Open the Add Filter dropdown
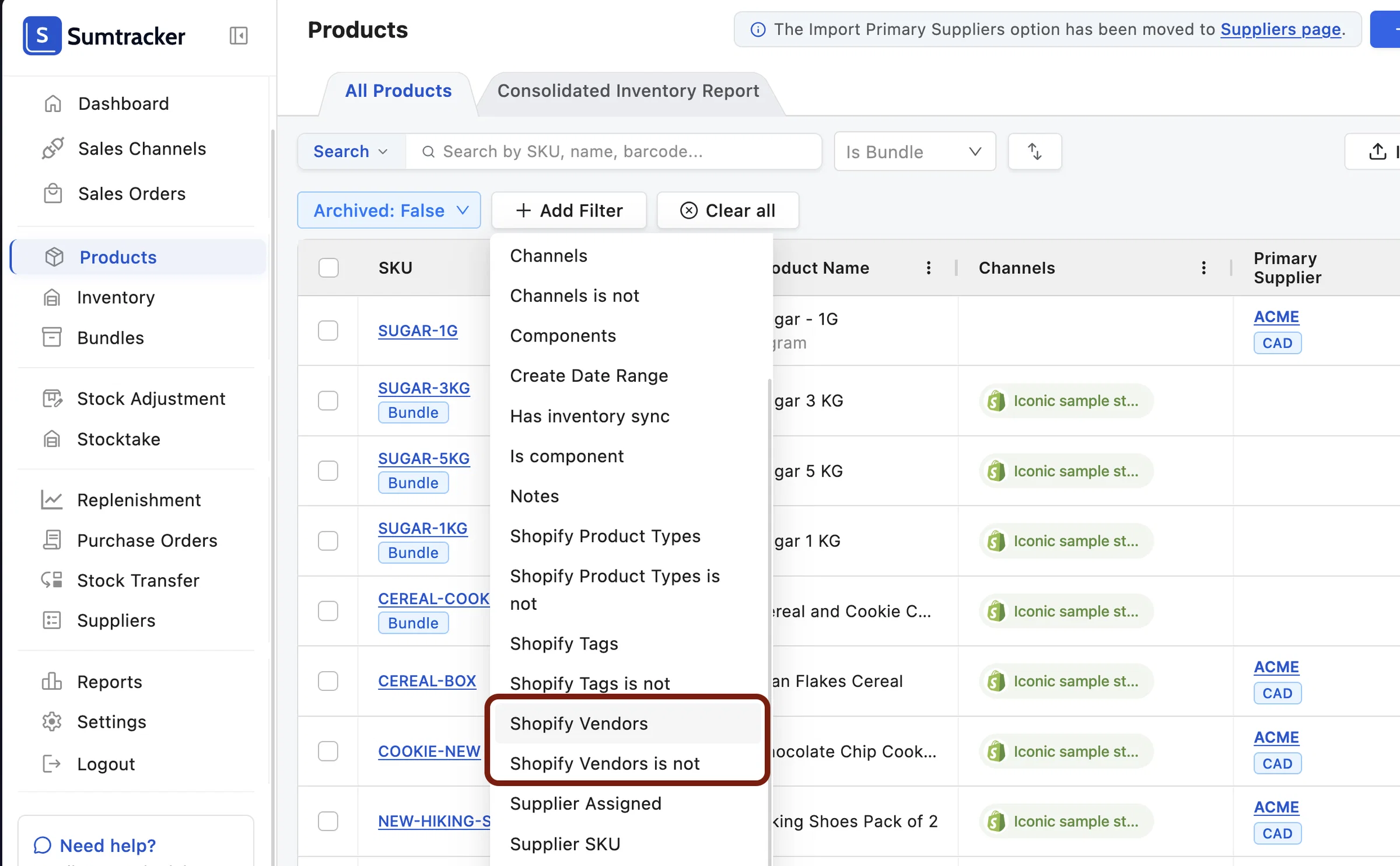Image resolution: width=1400 pixels, height=866 pixels. (569, 210)
